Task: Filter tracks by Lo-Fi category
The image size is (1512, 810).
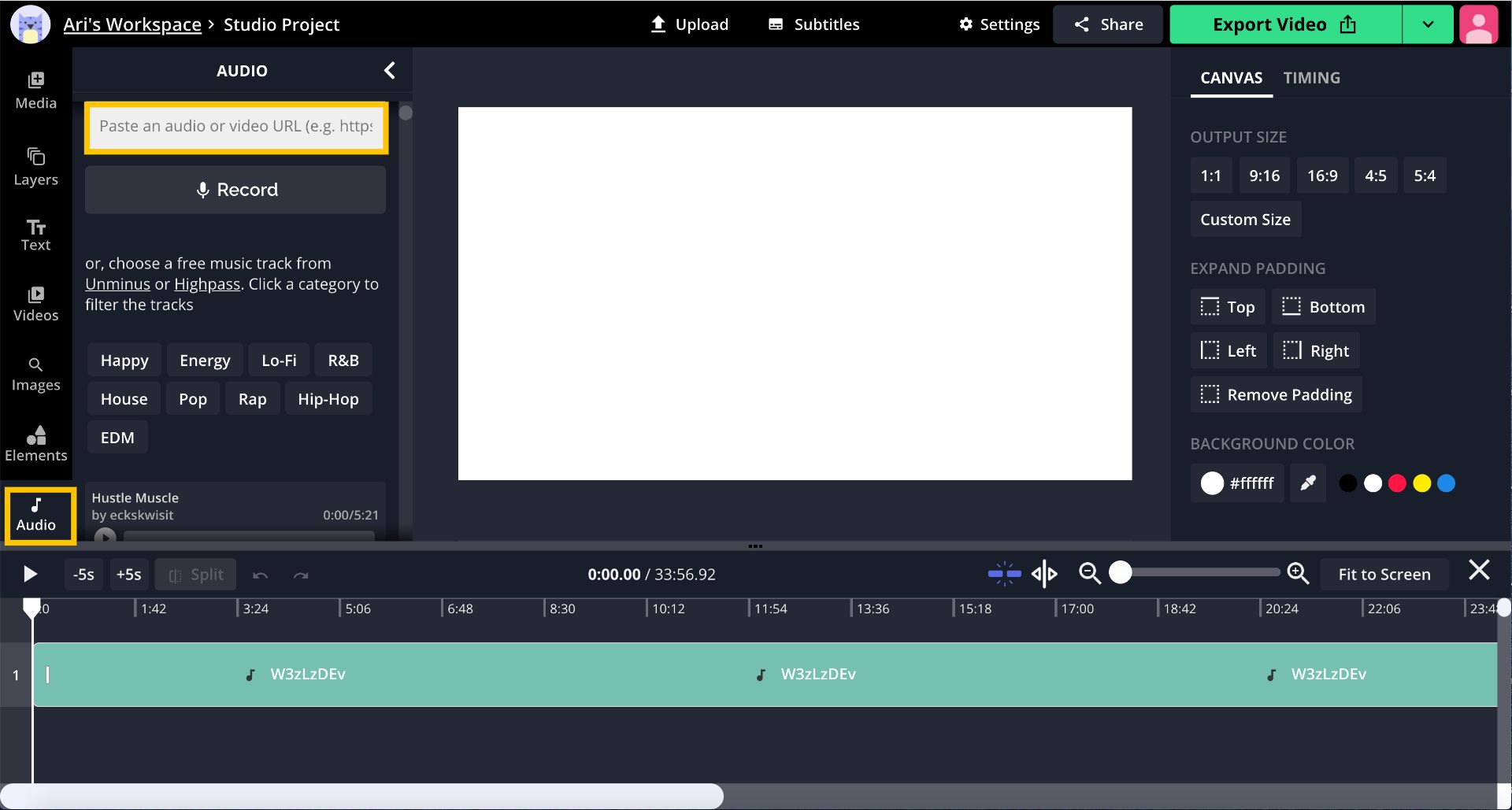Action: coord(279,361)
